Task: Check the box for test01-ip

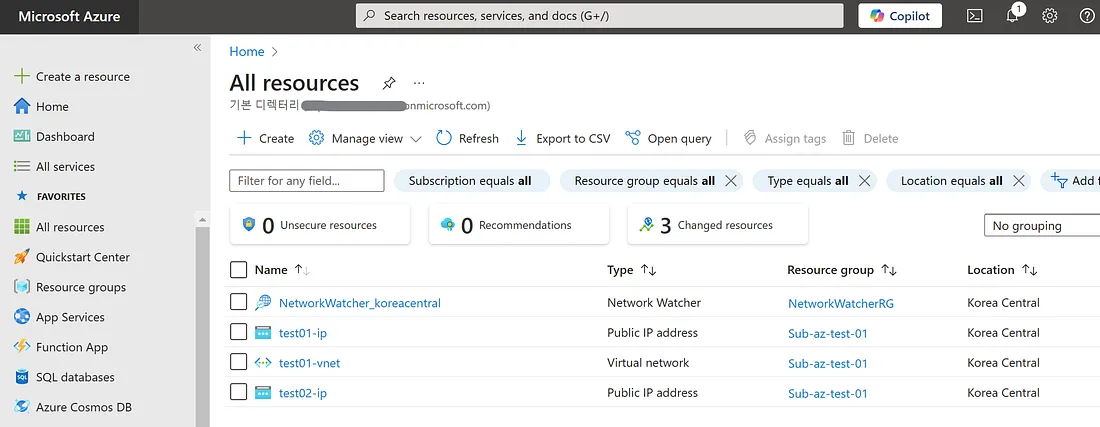Action: (x=238, y=332)
